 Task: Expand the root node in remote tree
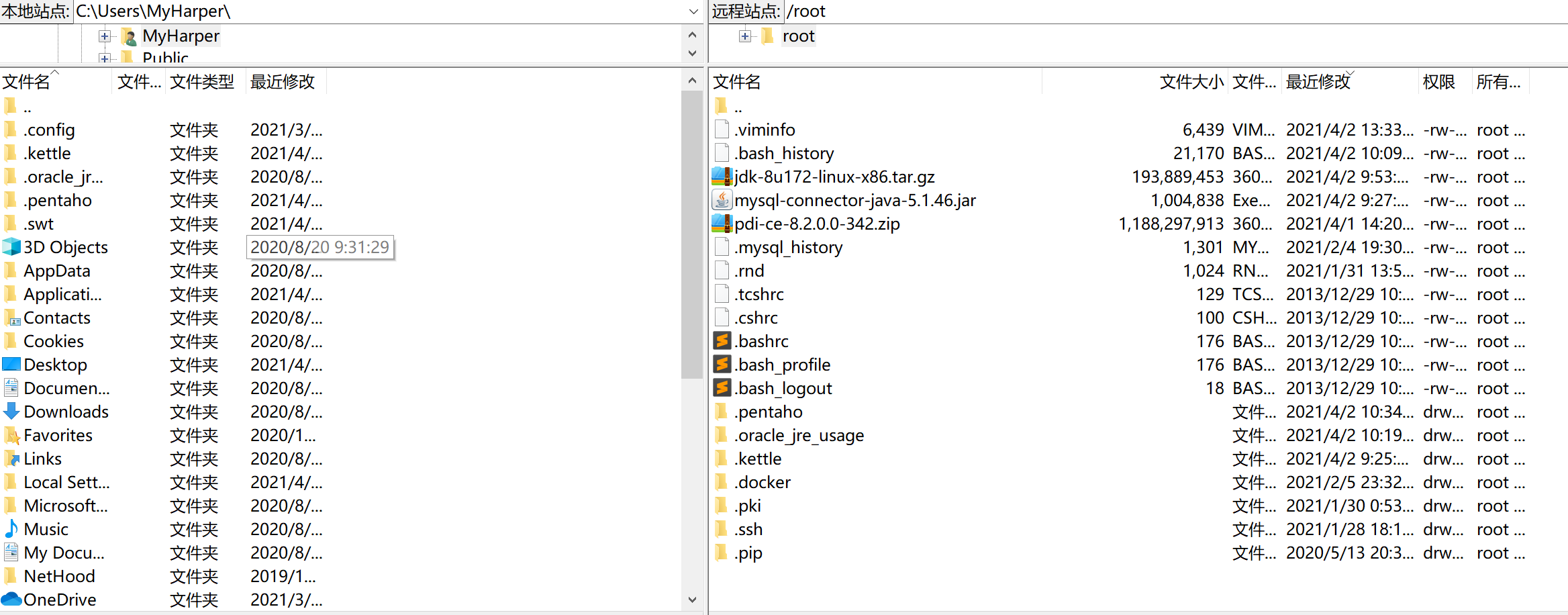point(745,36)
